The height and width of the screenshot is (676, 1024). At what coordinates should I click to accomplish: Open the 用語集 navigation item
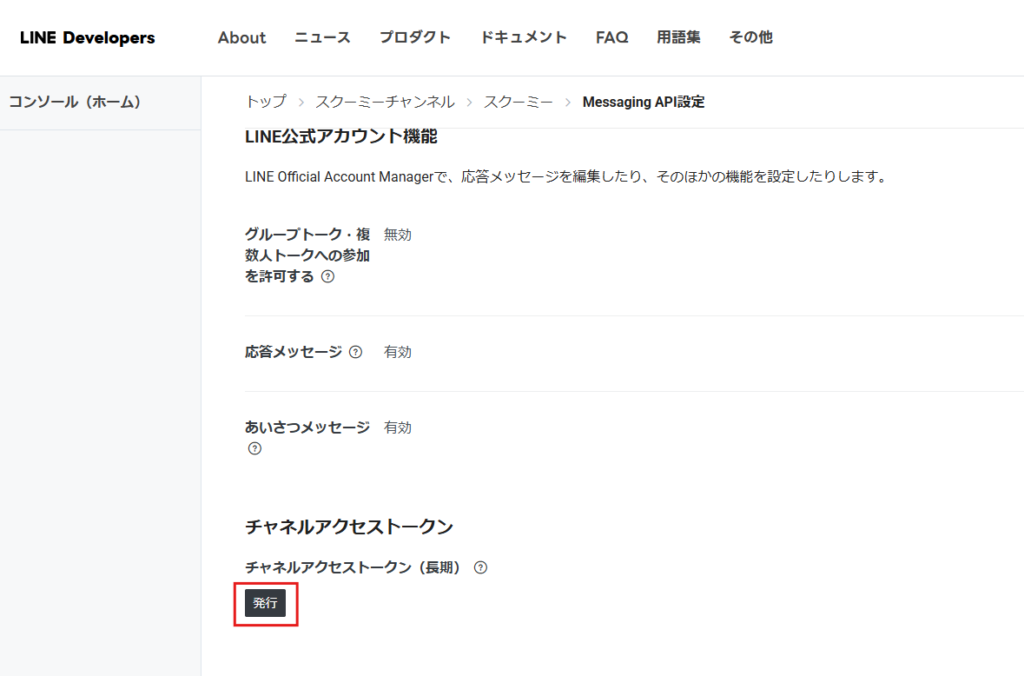tap(679, 37)
